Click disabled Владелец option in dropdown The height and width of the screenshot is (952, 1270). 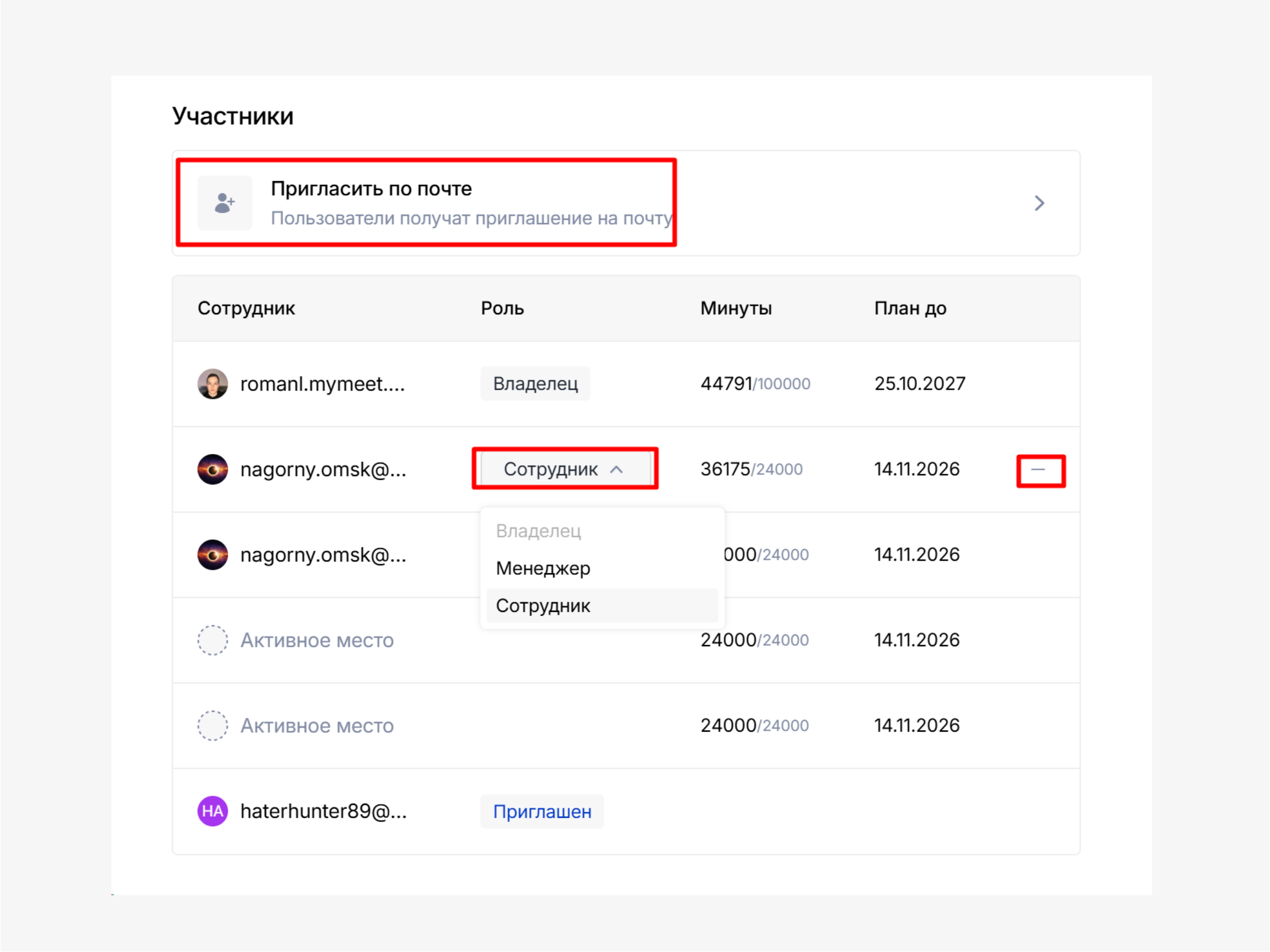coord(538,531)
